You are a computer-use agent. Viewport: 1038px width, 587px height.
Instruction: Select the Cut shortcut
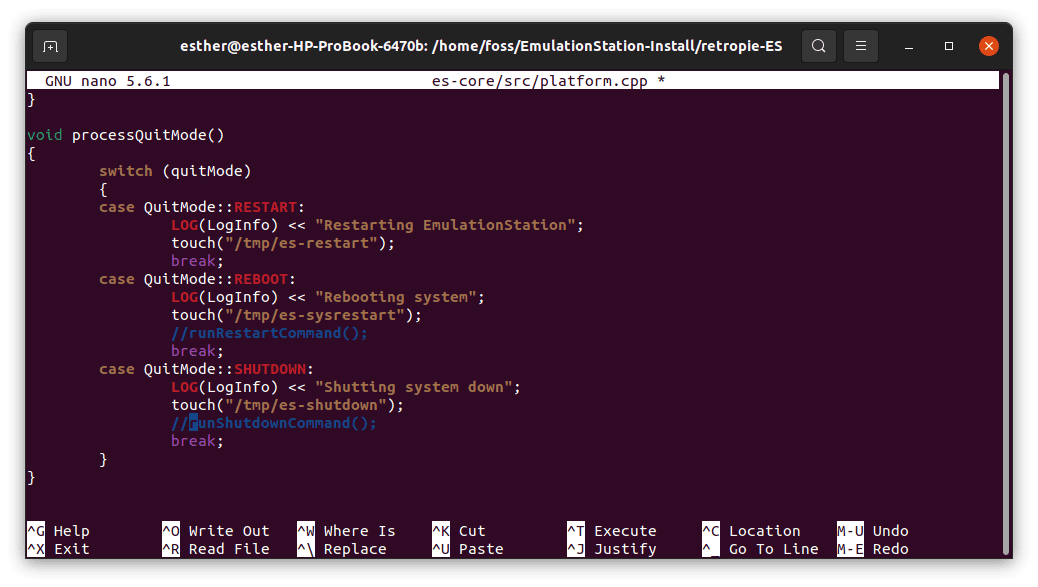pyautogui.click(x=471, y=530)
